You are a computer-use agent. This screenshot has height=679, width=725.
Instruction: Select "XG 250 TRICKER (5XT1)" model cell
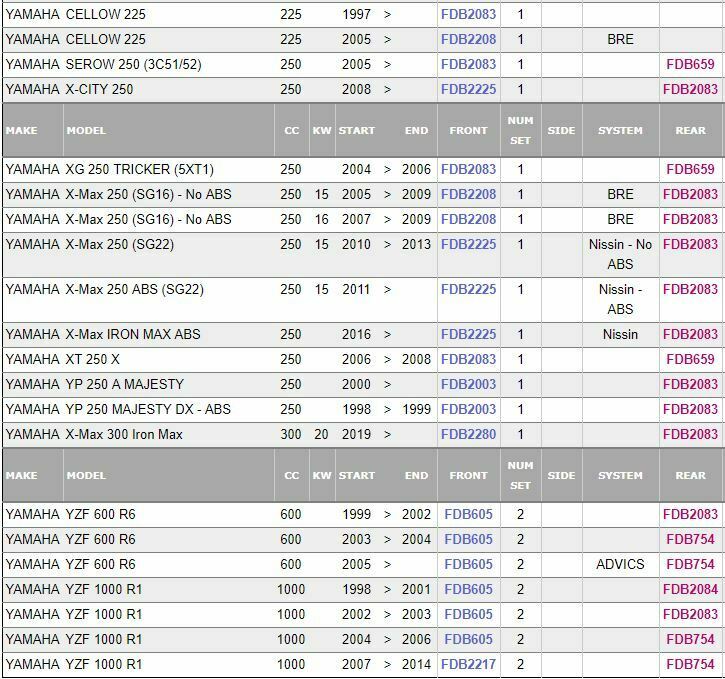pos(140,169)
